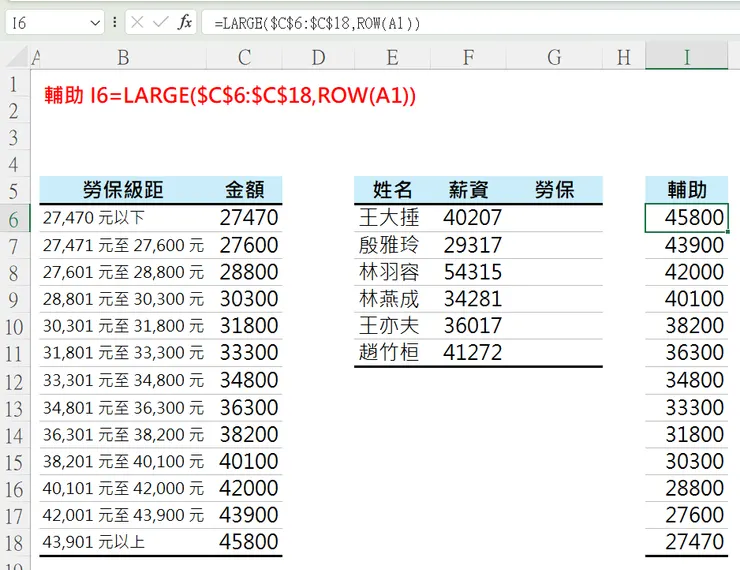Select cell '36,301 元至 38,200 元'

coord(123,435)
